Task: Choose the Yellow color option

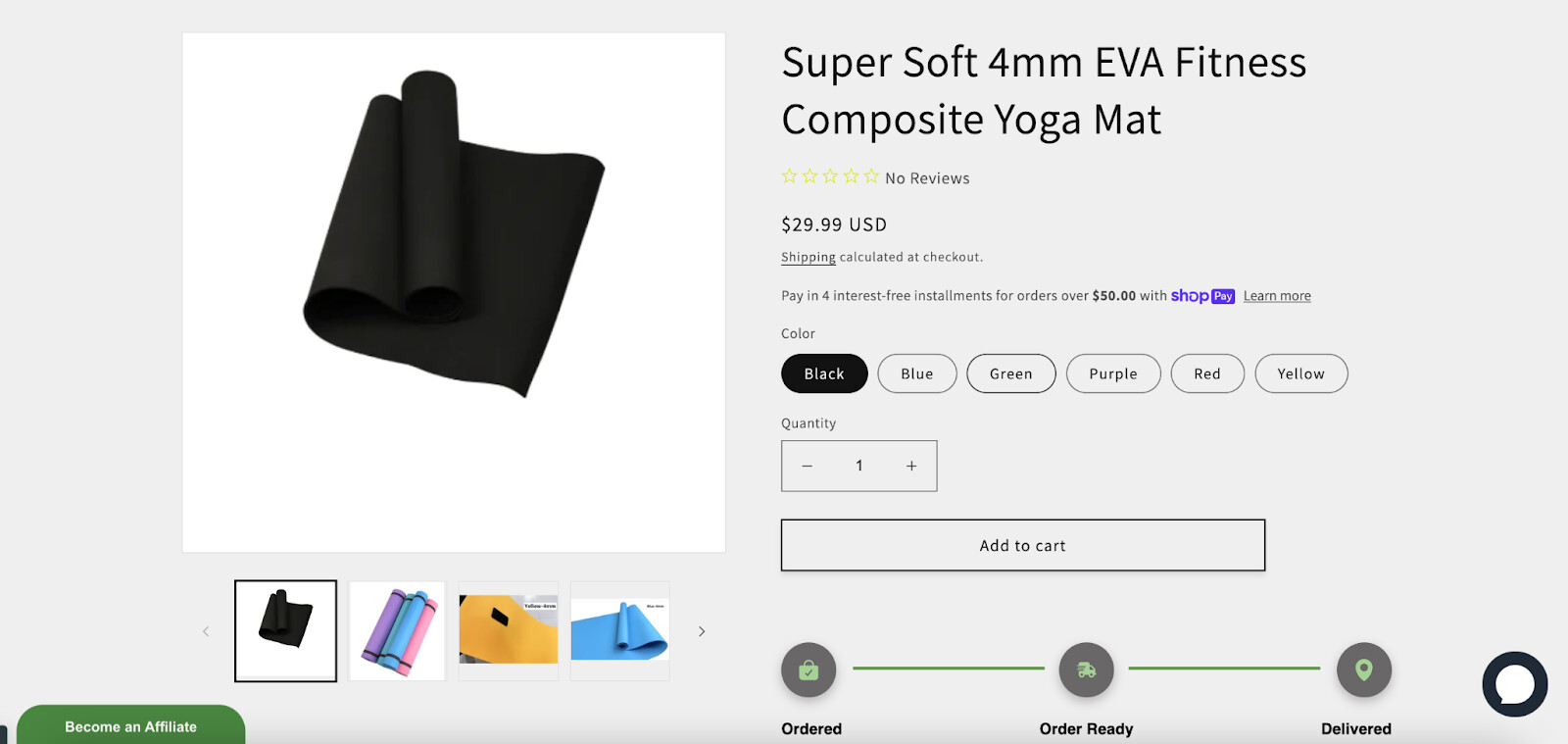Action: point(1301,373)
